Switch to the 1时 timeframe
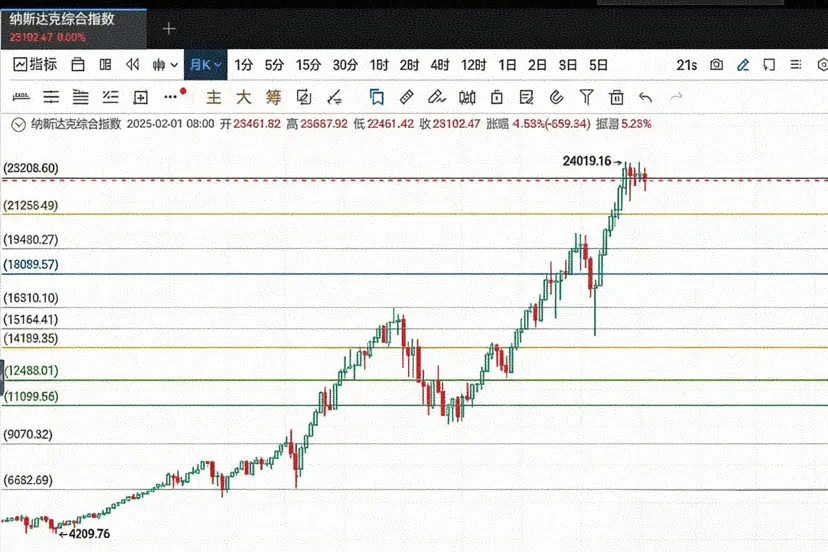Viewport: 828px width, 552px height. [379, 65]
